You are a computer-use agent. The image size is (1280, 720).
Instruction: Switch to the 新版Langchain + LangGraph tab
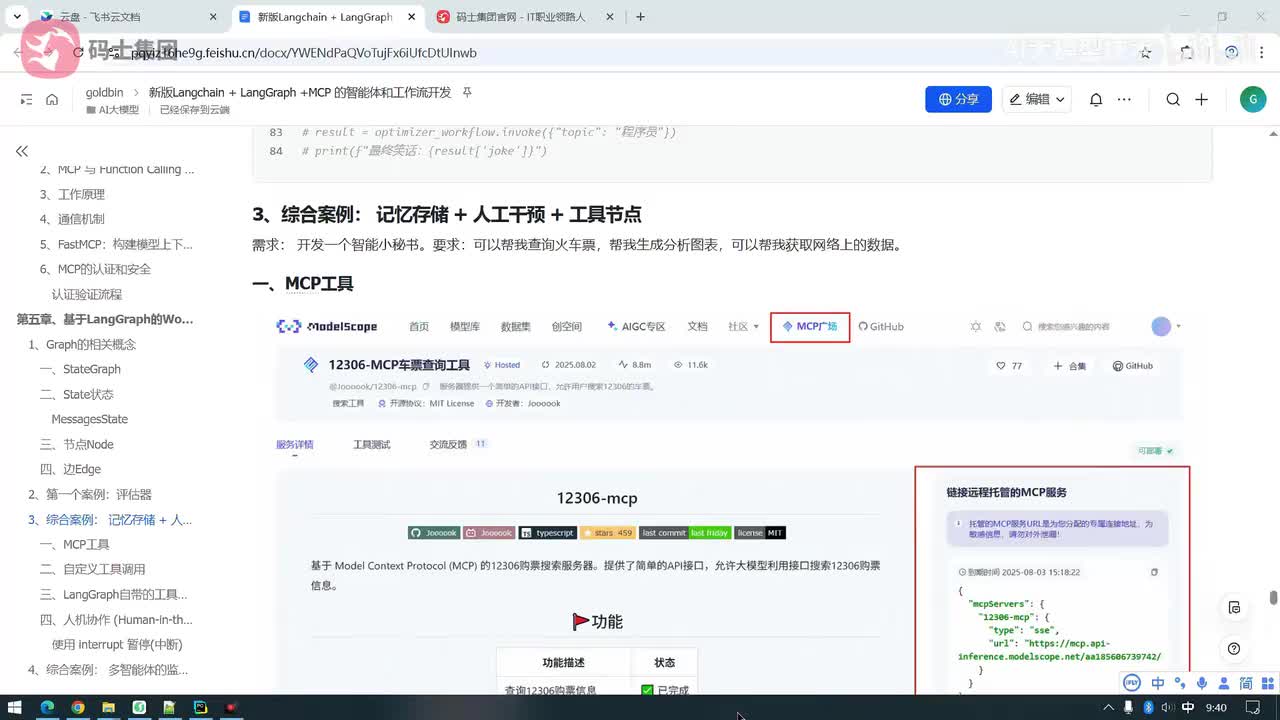pos(329,17)
